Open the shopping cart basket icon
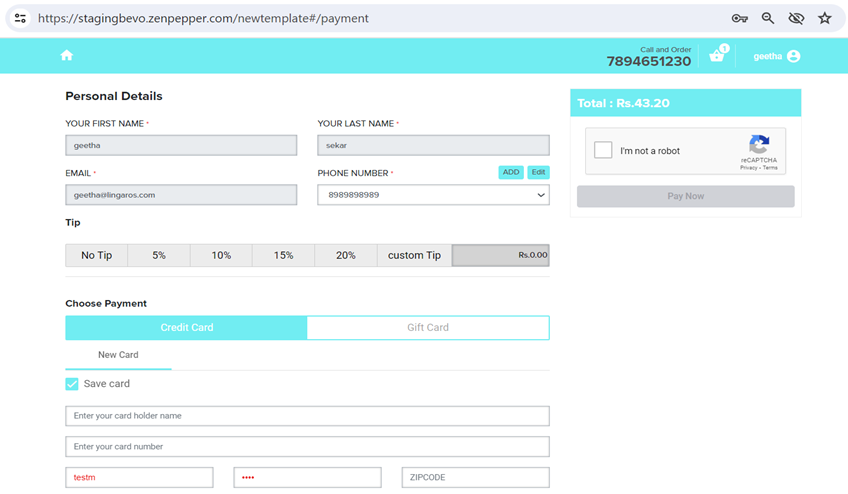The width and height of the screenshot is (848, 494). click(716, 56)
